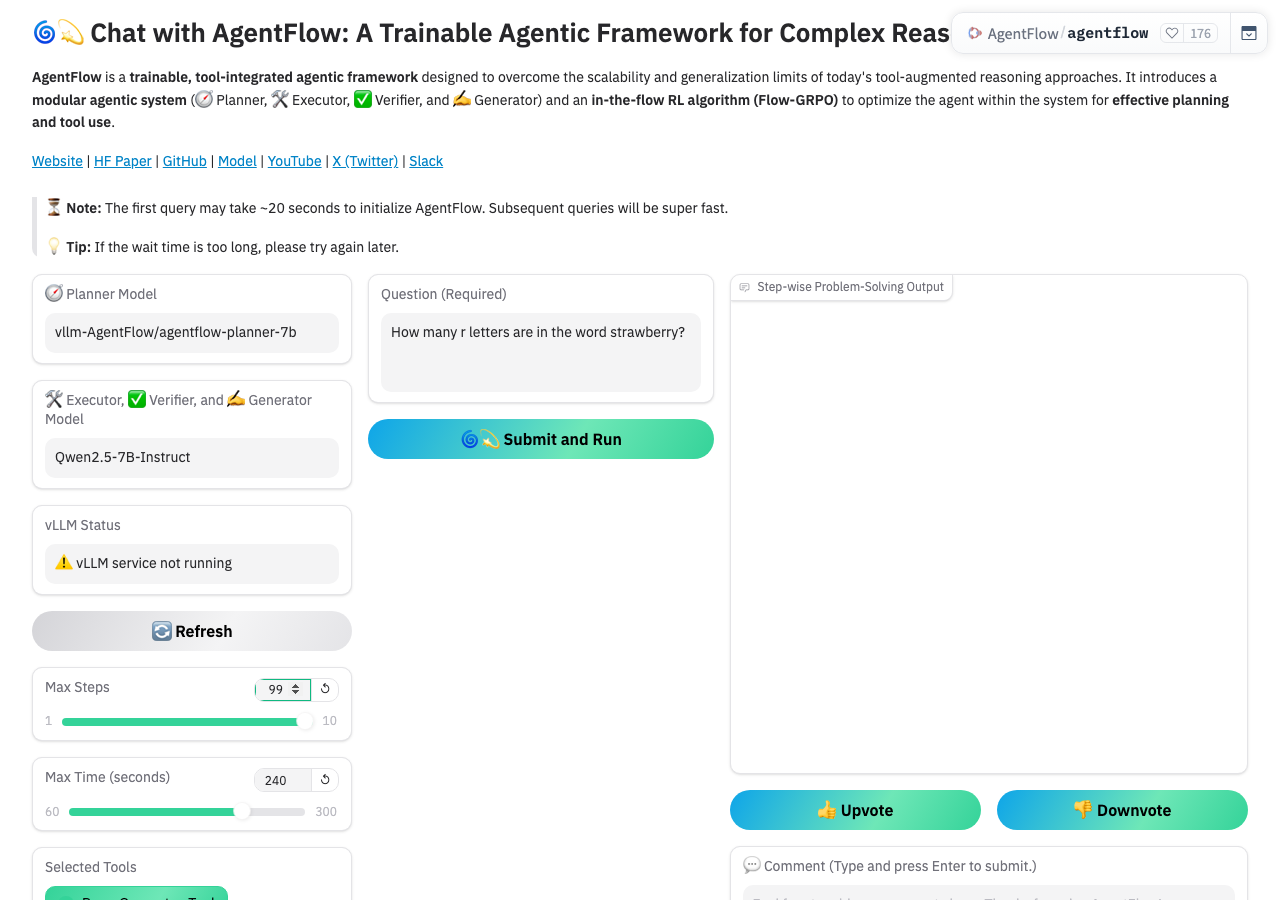Move the Max Steps slider handle
The image size is (1280, 900).
click(x=305, y=721)
